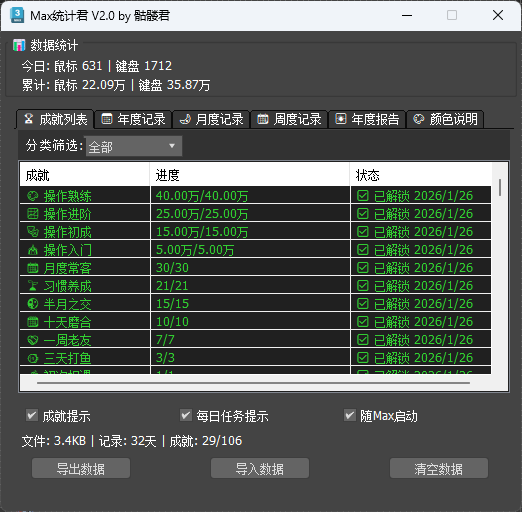Click the 导入数据 button
Viewport: 522px width, 512px height.
tap(260, 468)
